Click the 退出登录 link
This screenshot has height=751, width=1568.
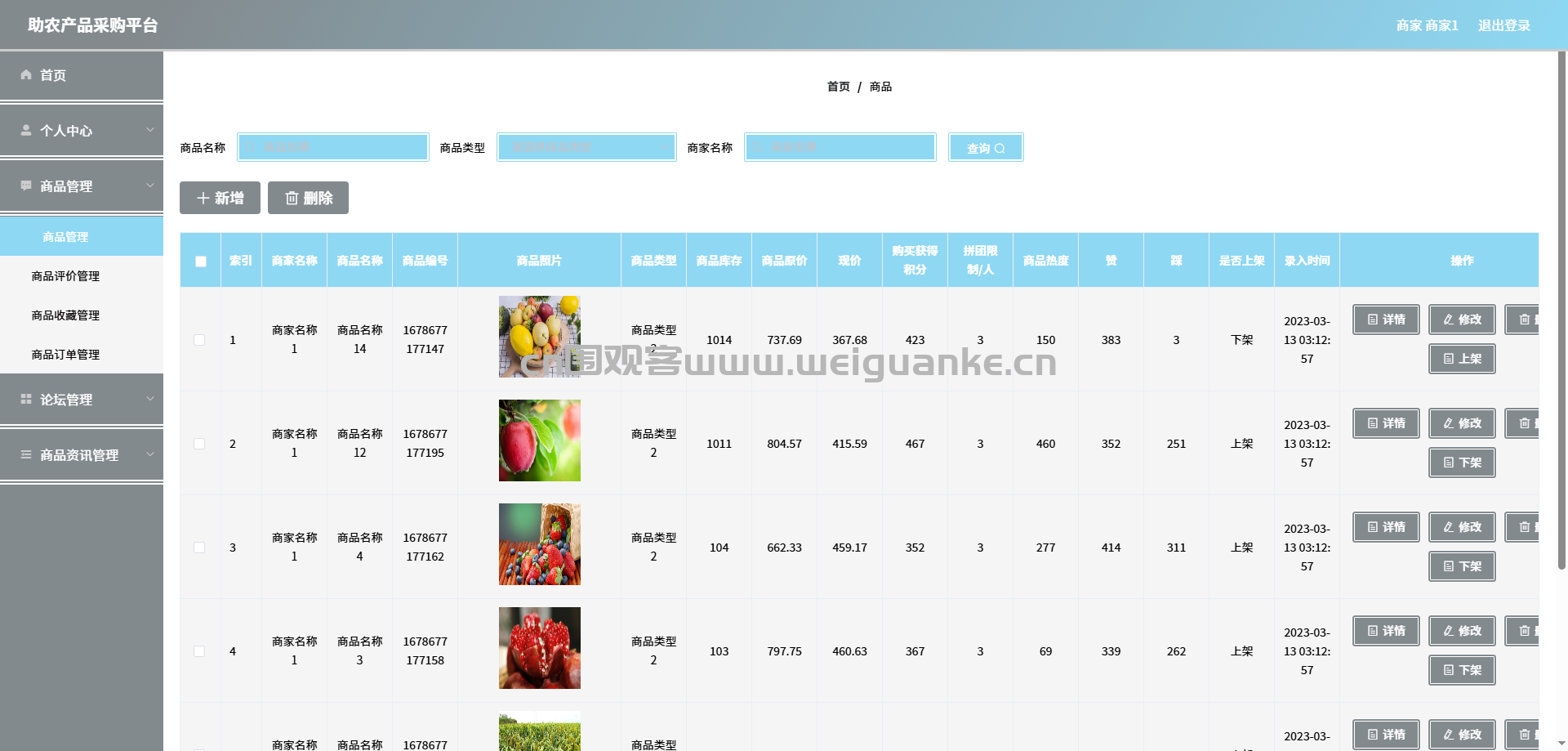(x=1503, y=25)
